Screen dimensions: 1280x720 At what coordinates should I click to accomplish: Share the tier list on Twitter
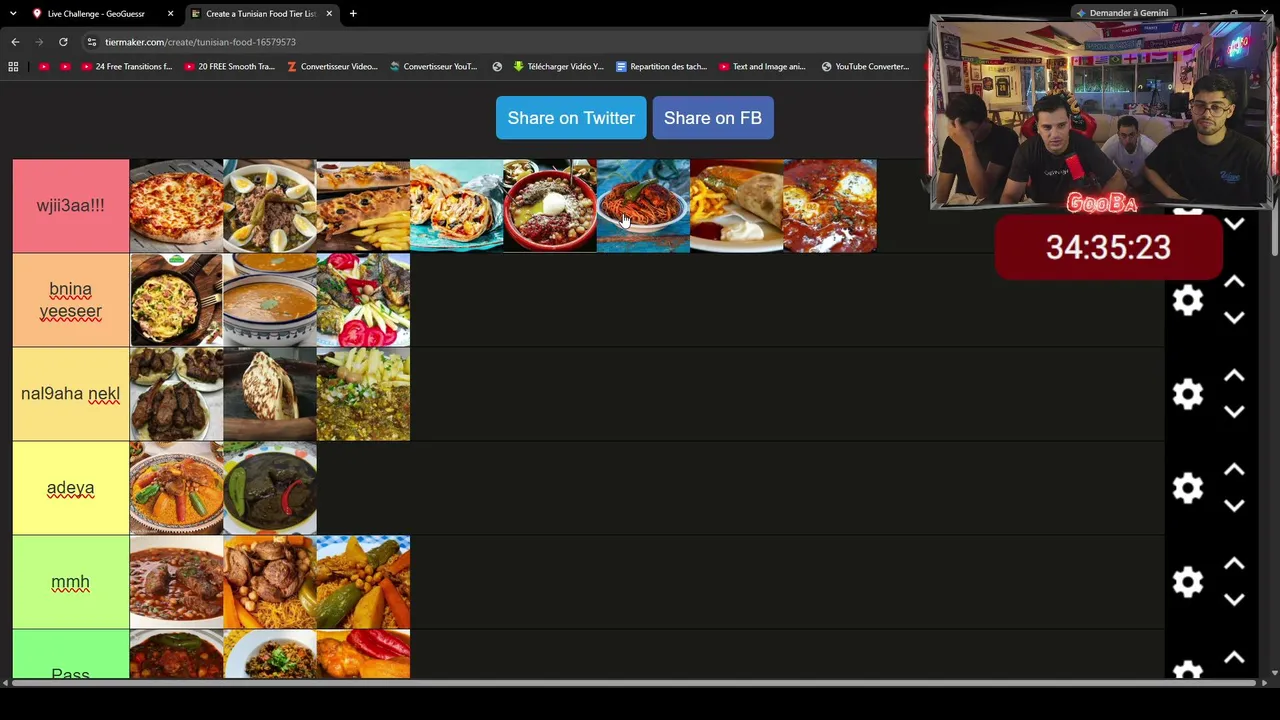pyautogui.click(x=571, y=118)
